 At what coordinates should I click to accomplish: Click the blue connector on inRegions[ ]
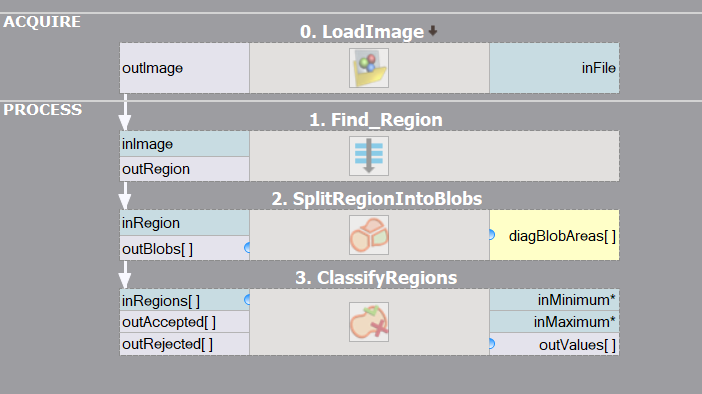(x=247, y=300)
